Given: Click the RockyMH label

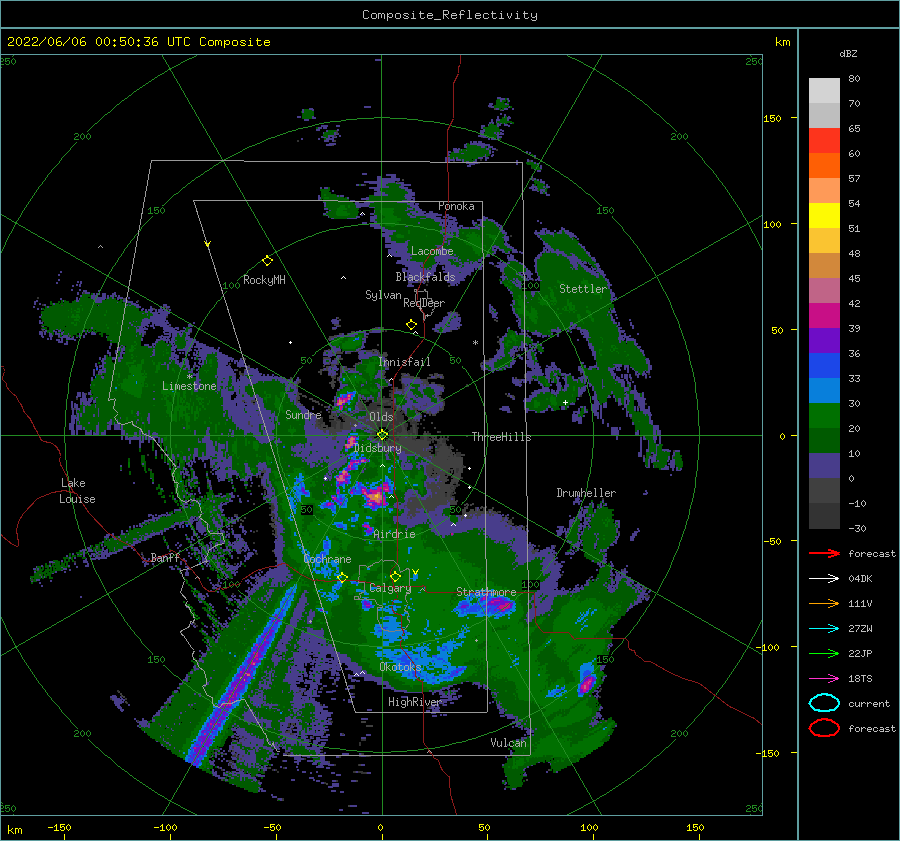Looking at the screenshot, I should click(x=264, y=280).
